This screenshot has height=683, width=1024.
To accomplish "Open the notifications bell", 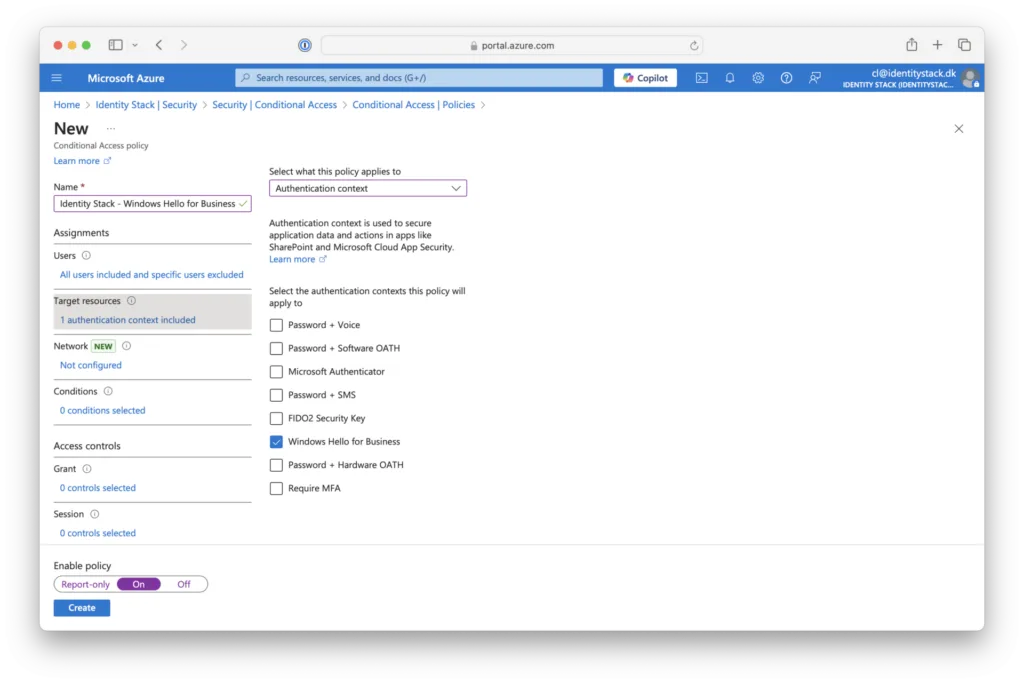I will [x=729, y=78].
